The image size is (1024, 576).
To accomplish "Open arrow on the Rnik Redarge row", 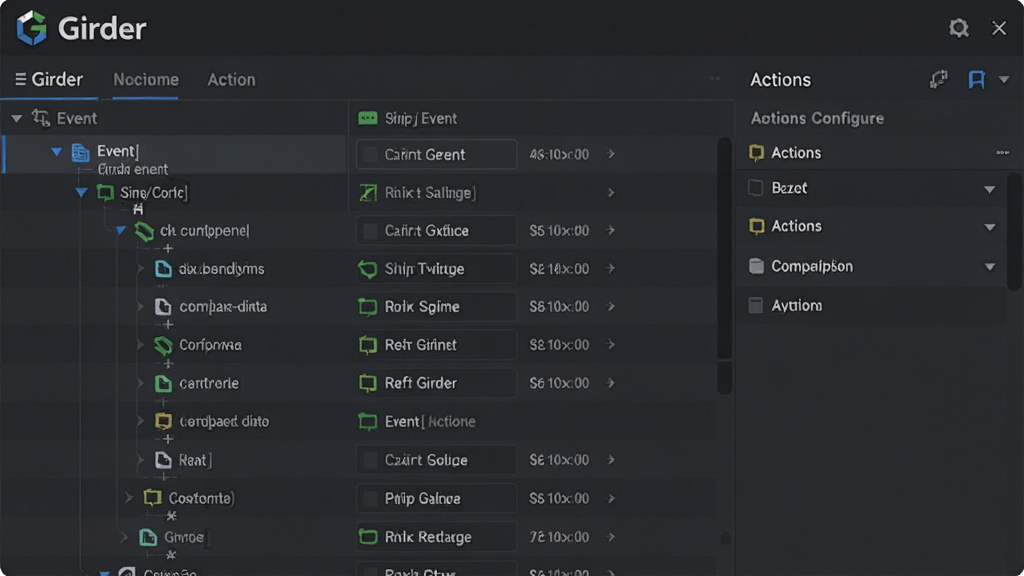I will (x=611, y=537).
